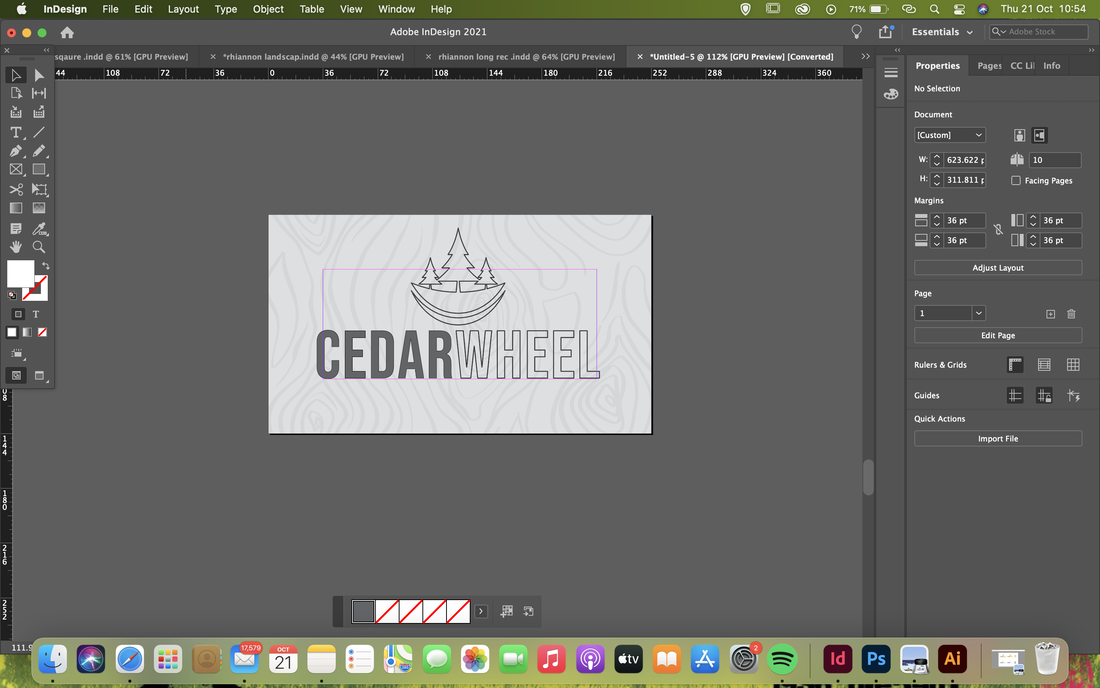Image resolution: width=1100 pixels, height=688 pixels.
Task: Click the Adjust Layout button
Action: pos(998,268)
